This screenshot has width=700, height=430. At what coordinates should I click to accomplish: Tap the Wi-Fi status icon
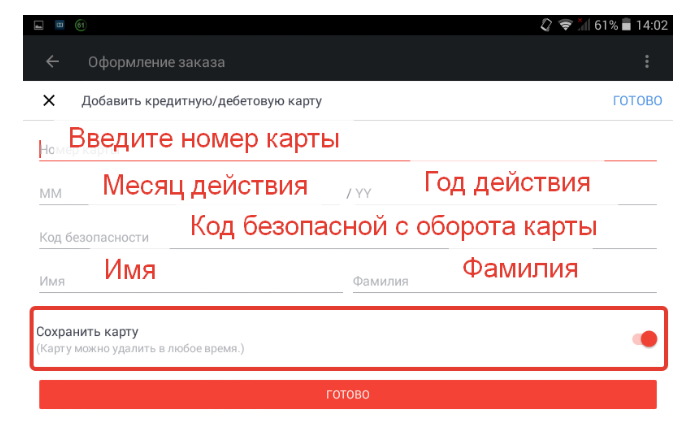(x=566, y=24)
